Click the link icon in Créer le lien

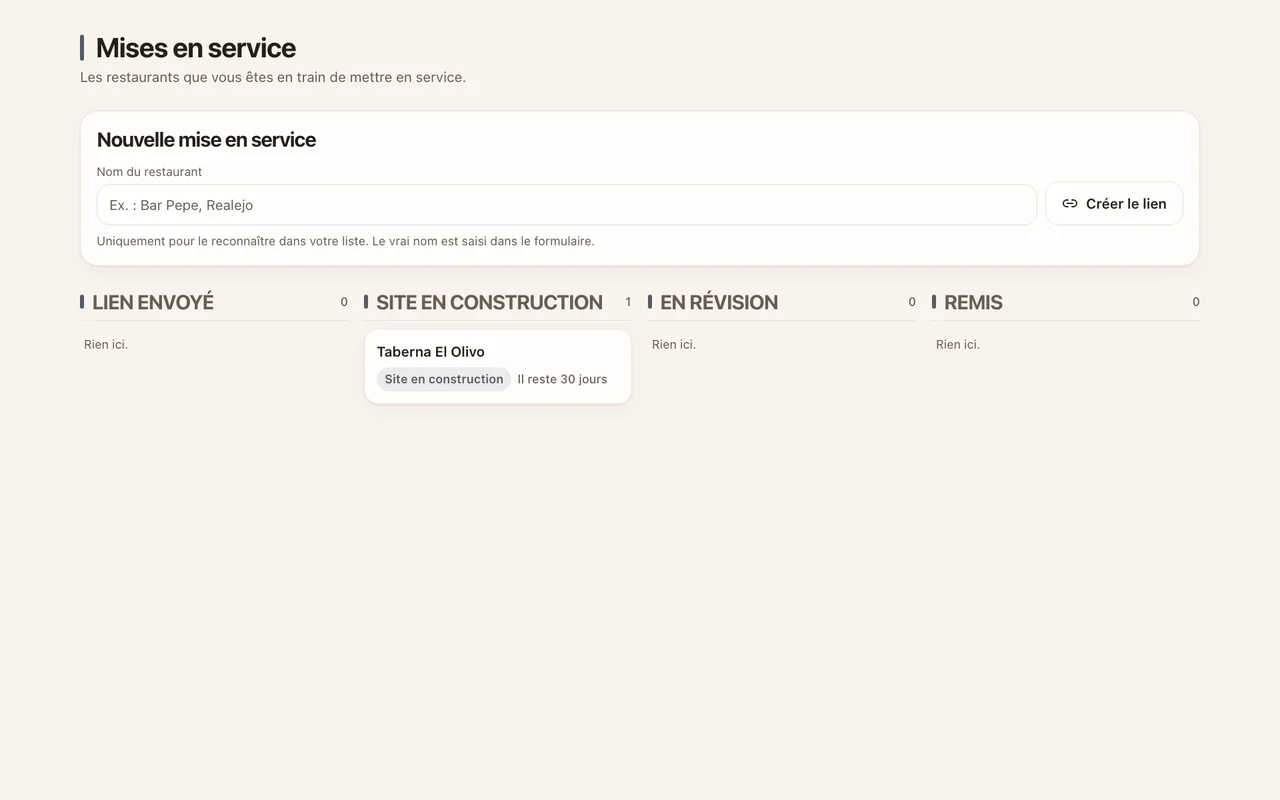click(1070, 204)
